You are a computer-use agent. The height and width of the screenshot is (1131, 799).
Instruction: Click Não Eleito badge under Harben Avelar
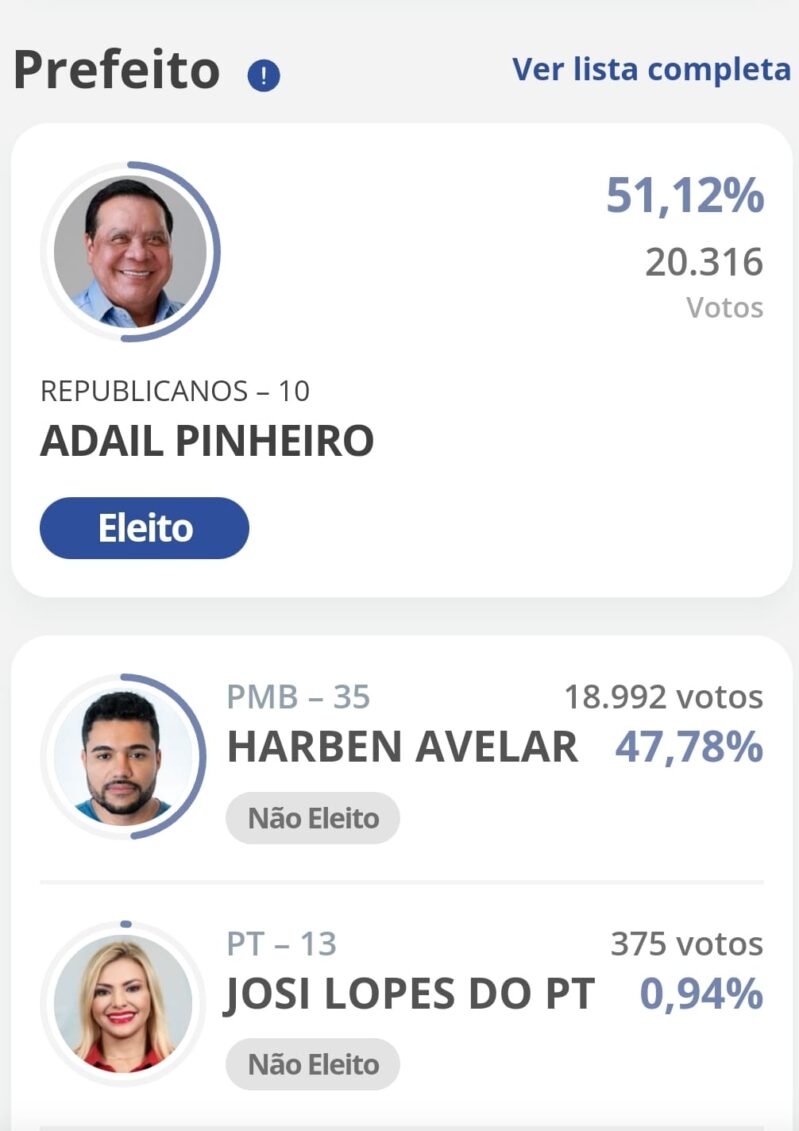(313, 818)
